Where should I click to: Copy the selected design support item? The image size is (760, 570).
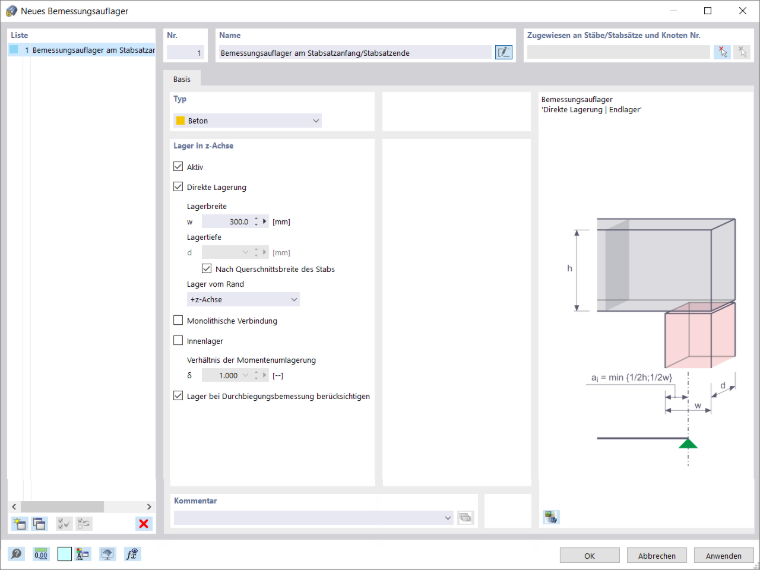[x=39, y=523]
